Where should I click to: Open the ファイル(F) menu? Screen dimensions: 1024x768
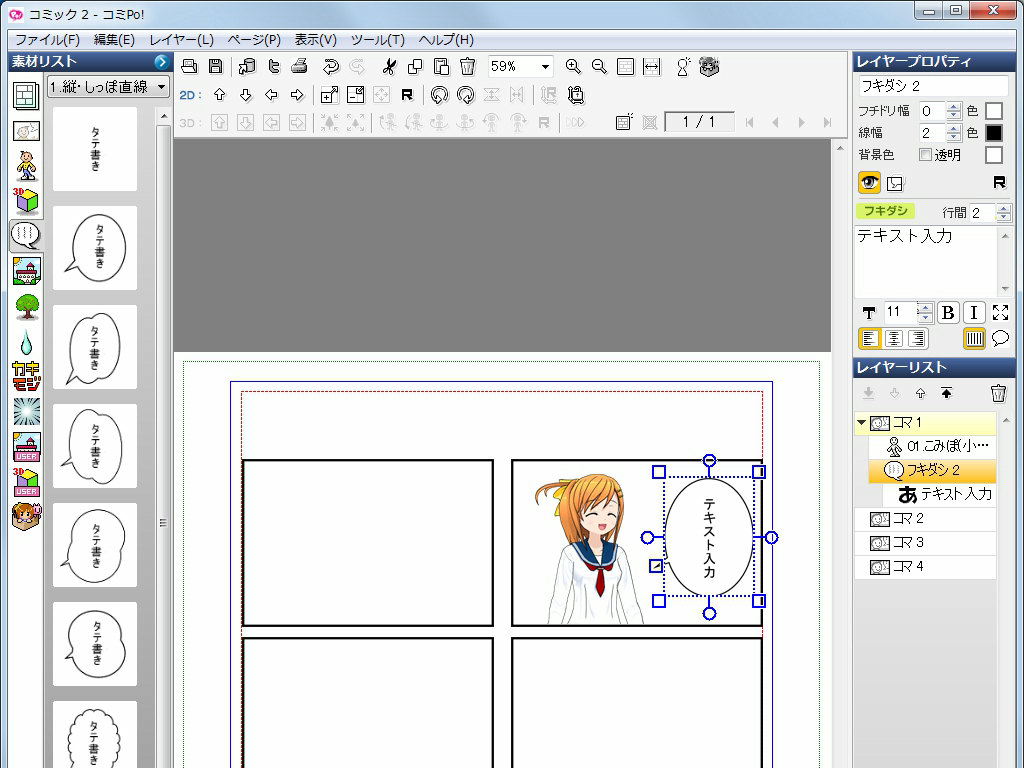click(47, 40)
